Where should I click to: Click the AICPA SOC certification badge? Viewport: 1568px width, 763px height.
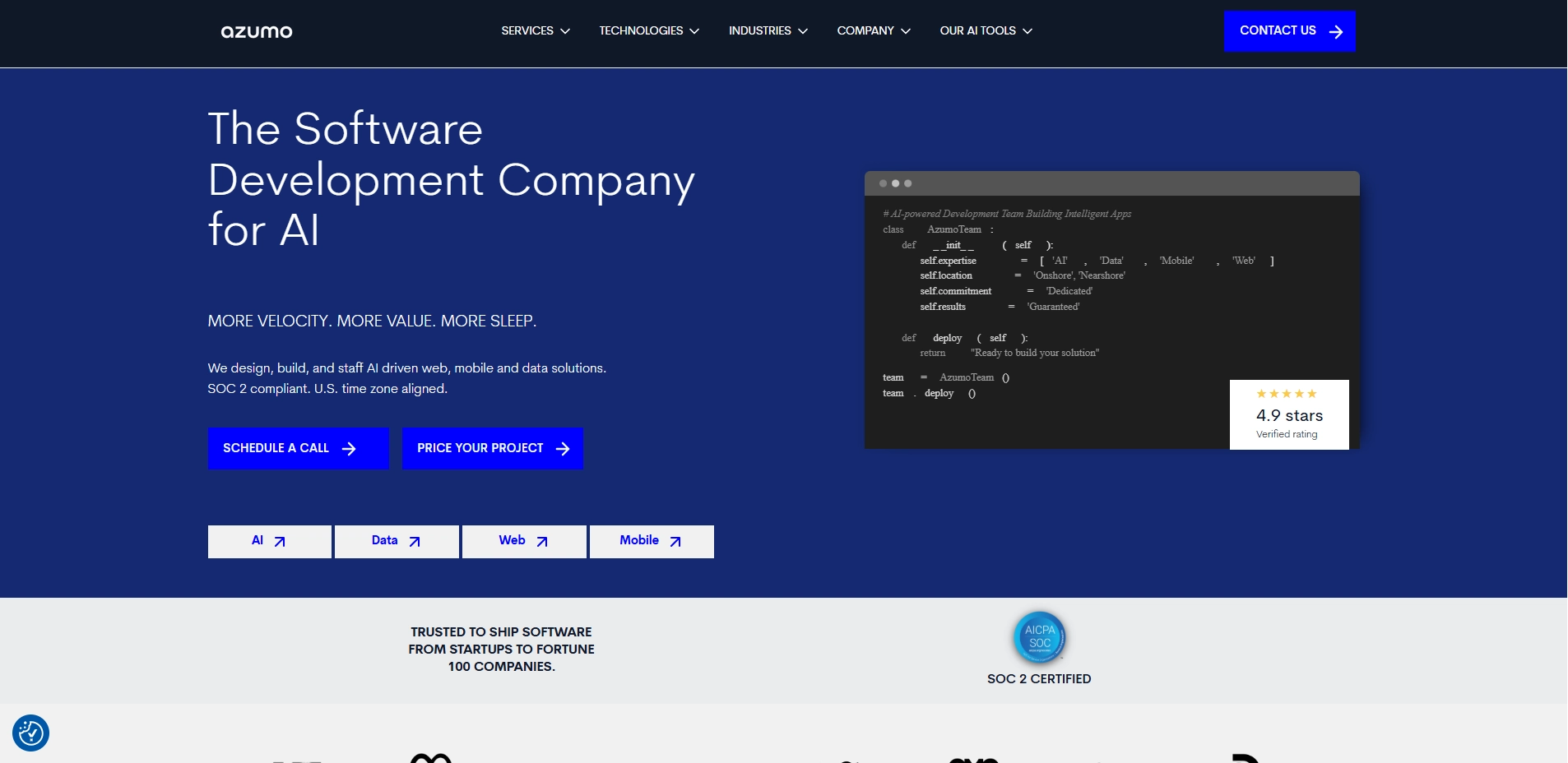tap(1039, 637)
